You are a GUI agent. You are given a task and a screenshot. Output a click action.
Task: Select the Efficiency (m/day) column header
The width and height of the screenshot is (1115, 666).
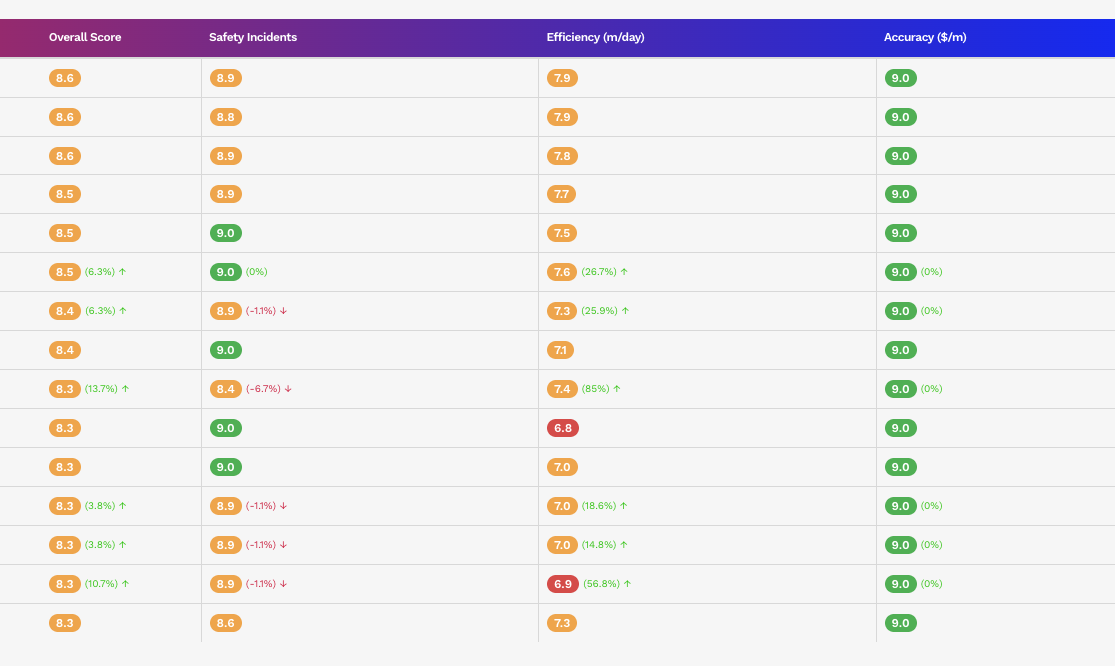595,37
